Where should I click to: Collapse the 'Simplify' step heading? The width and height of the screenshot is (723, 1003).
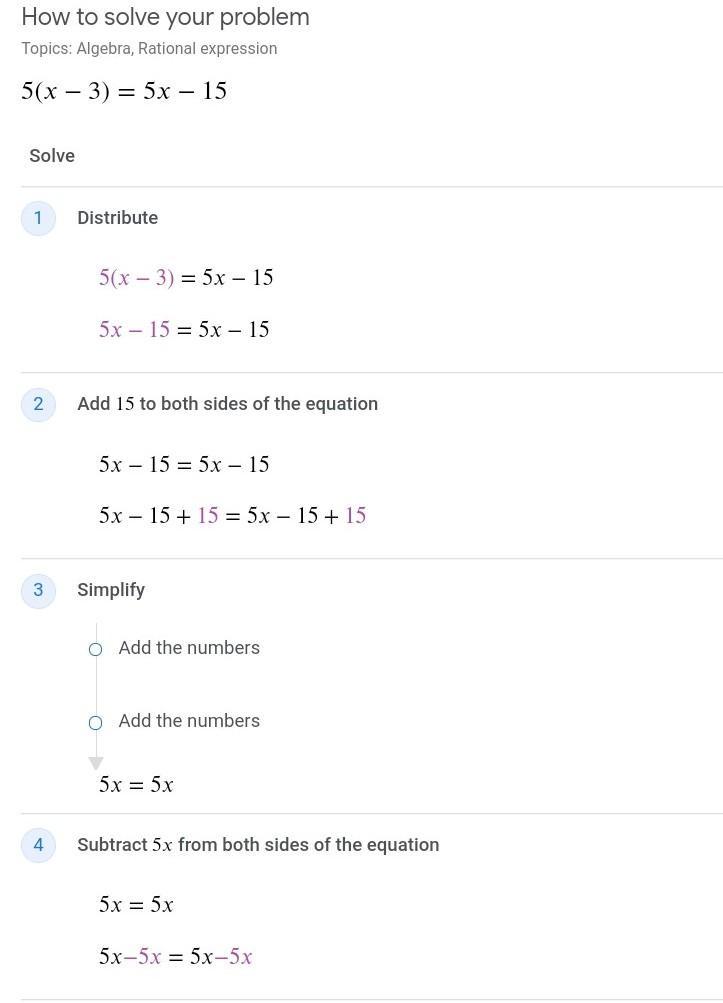[x=111, y=590]
